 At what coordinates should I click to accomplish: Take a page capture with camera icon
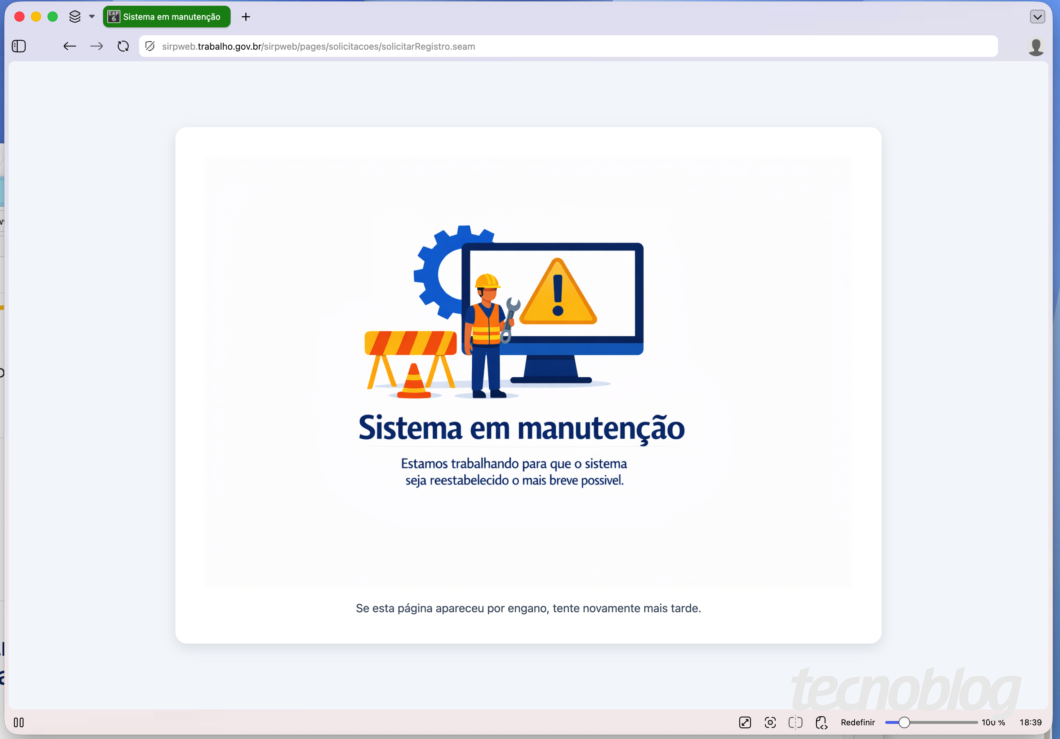[x=770, y=722]
